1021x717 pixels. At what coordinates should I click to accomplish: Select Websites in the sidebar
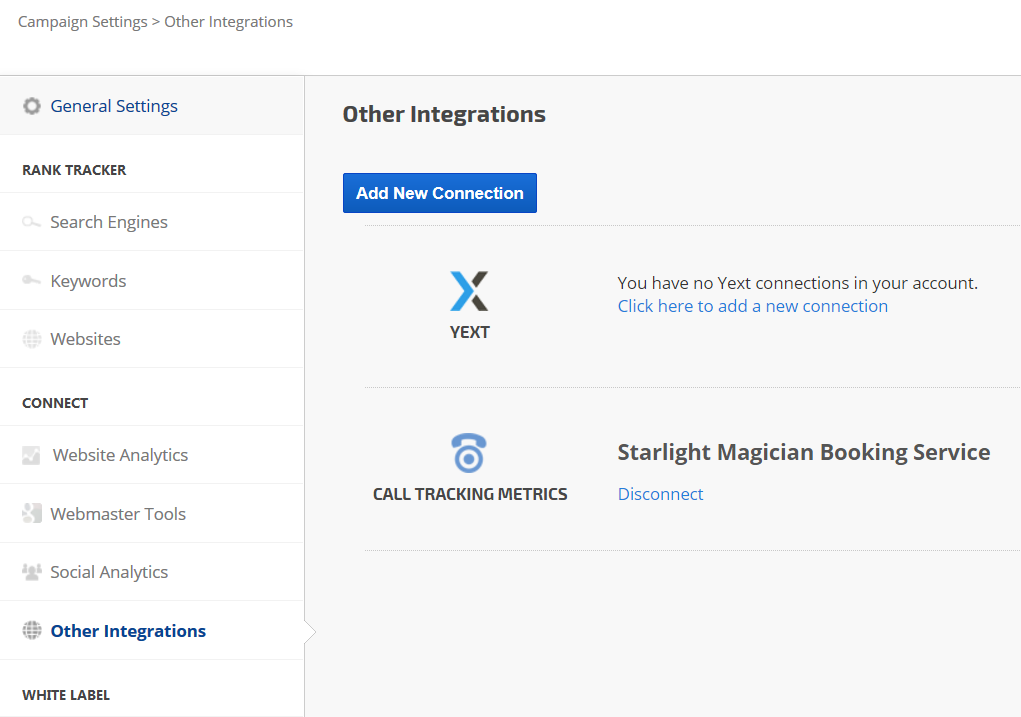[x=85, y=339]
